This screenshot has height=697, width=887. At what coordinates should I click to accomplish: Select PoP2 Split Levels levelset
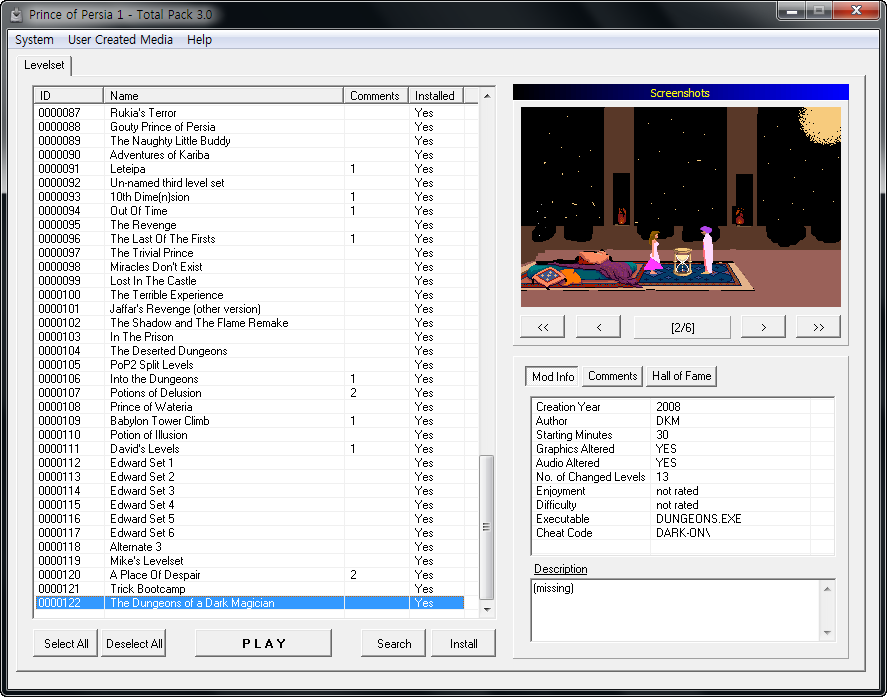(x=249, y=365)
